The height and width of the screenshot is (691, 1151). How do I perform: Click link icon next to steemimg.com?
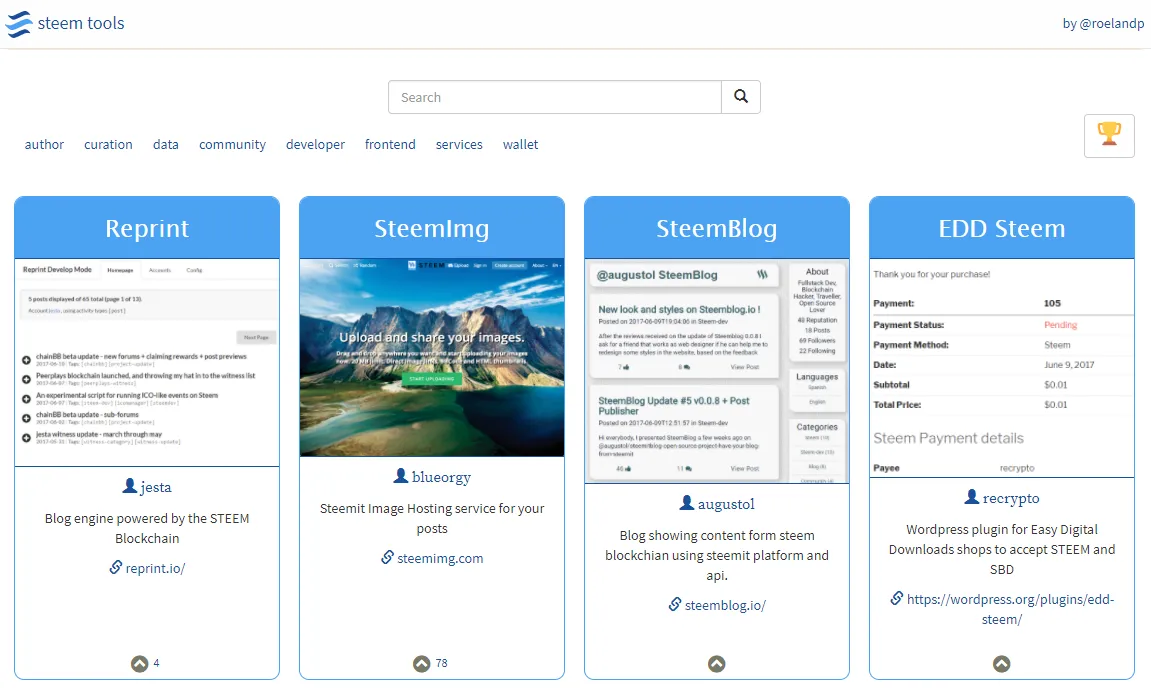[388, 558]
